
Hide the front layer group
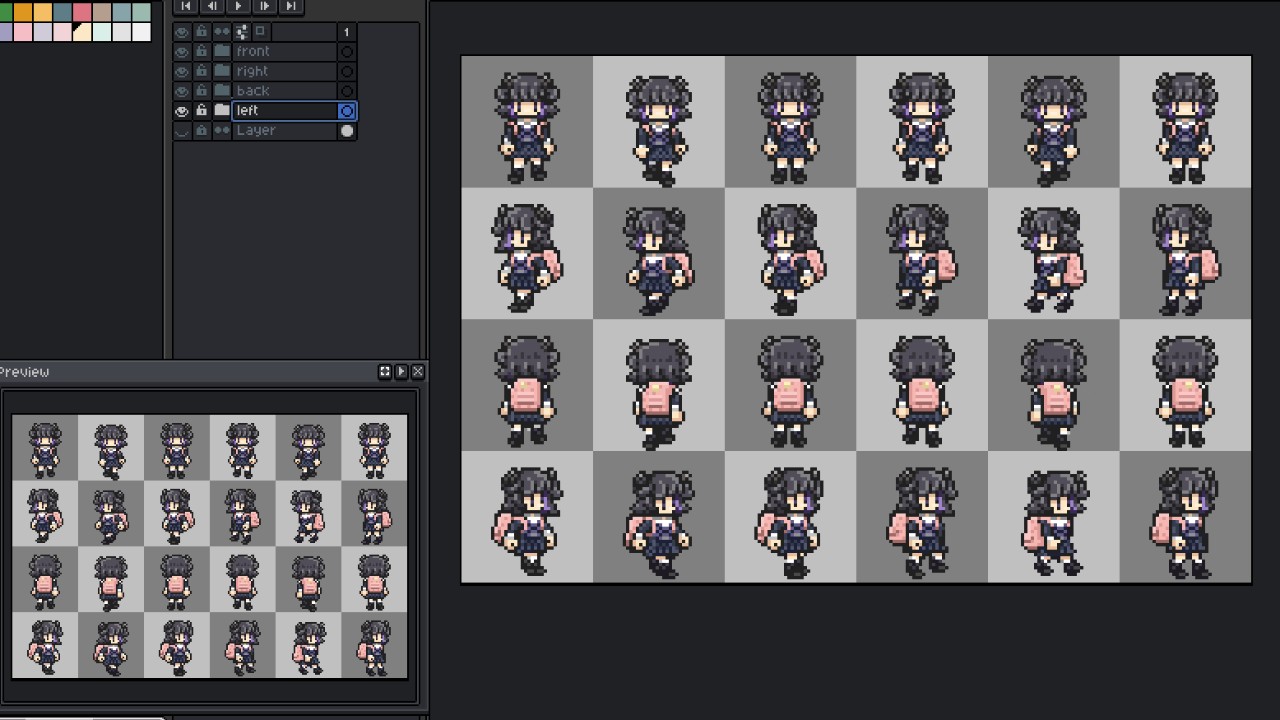[182, 52]
